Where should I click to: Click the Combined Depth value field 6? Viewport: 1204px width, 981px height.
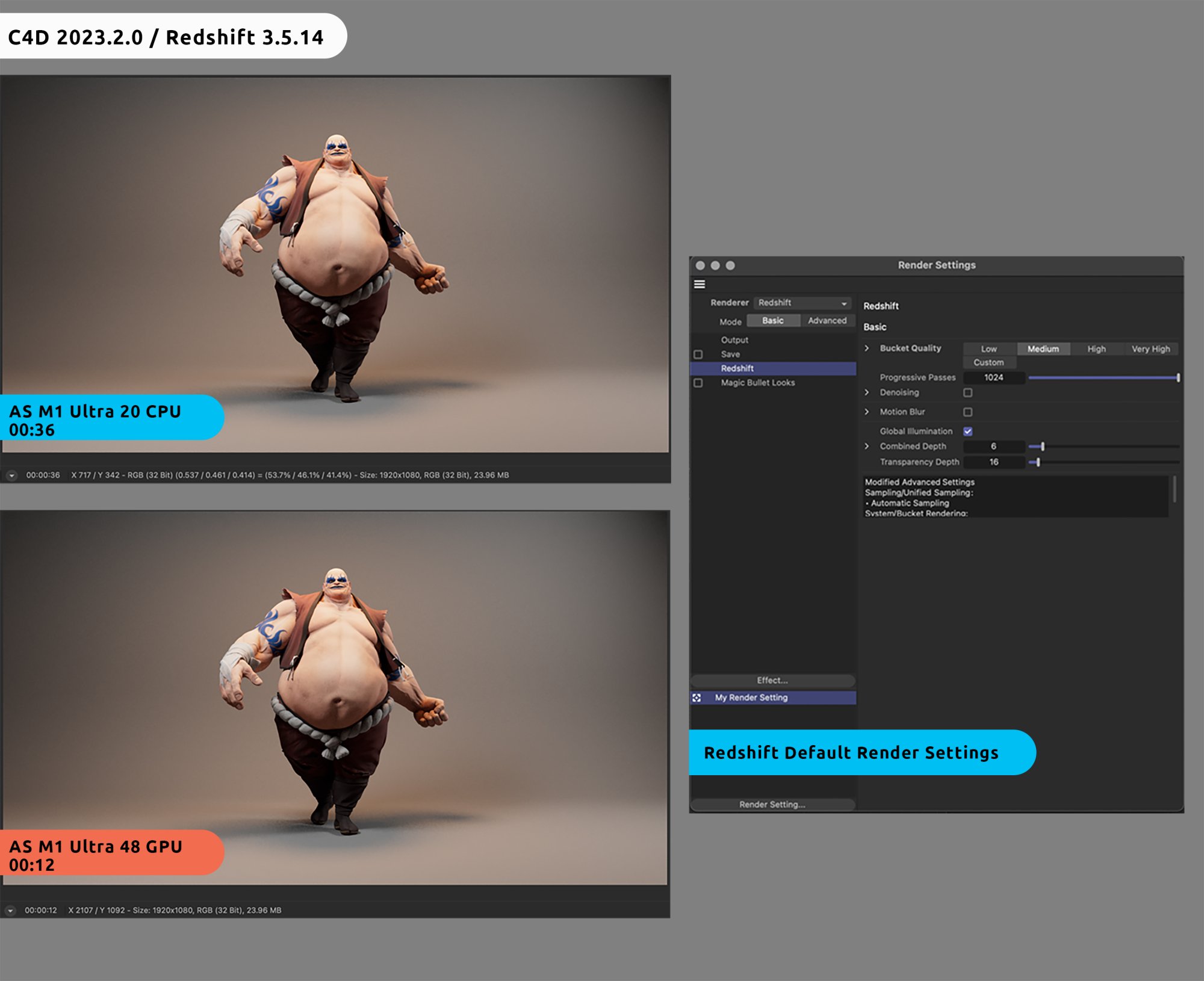click(994, 447)
